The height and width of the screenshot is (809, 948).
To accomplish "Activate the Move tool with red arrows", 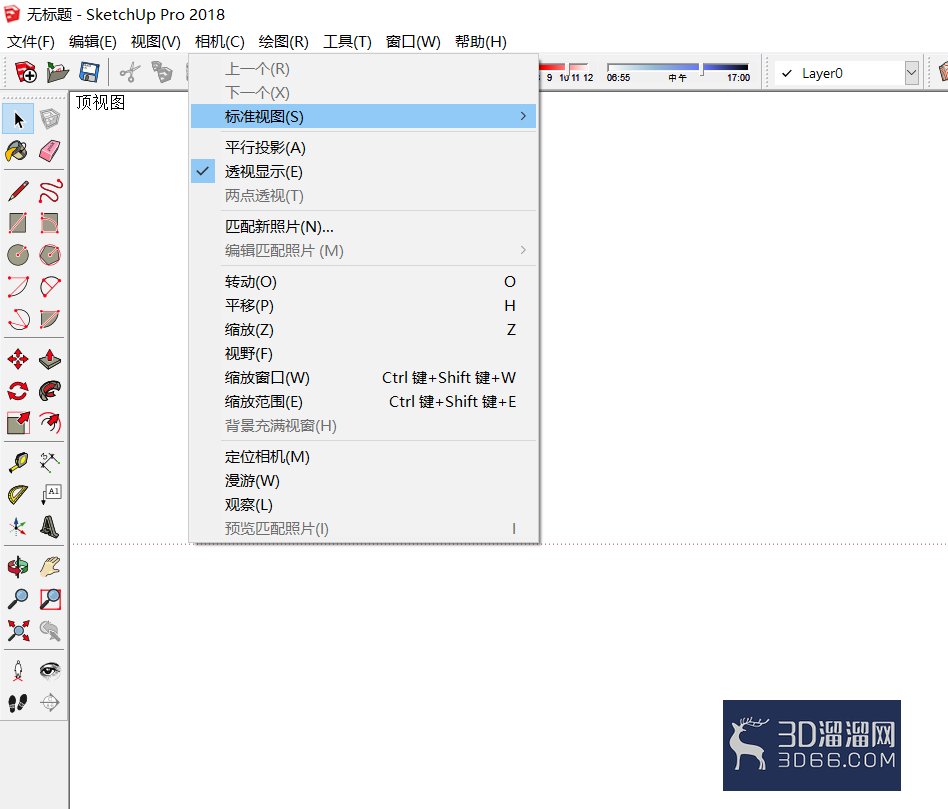I will point(18,359).
